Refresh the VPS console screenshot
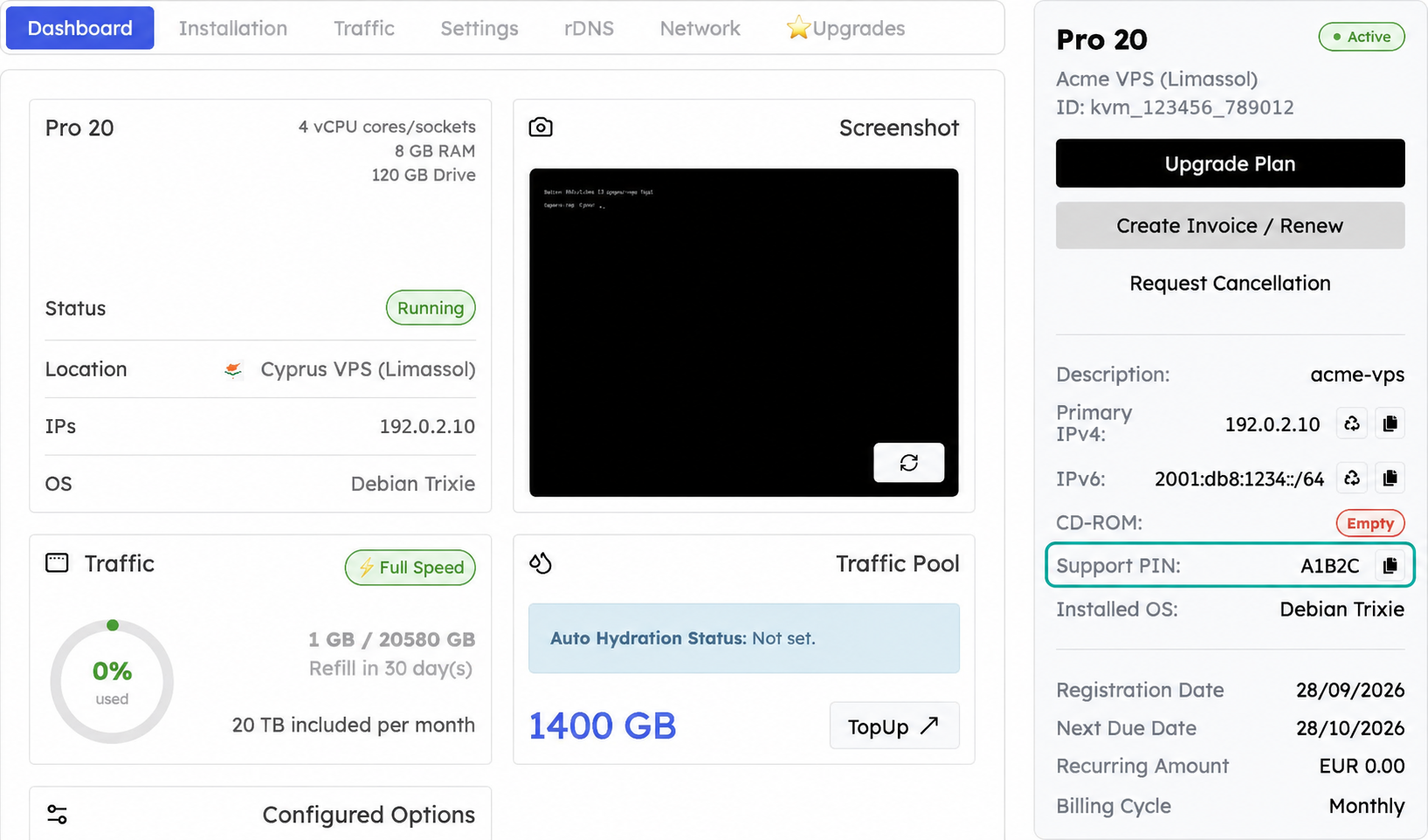 (x=908, y=462)
